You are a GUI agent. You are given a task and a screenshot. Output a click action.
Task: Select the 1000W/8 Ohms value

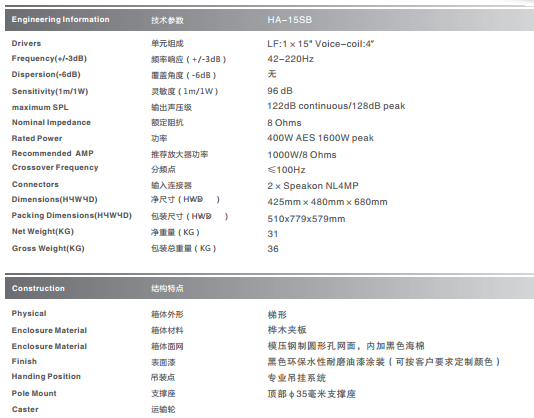point(302,155)
